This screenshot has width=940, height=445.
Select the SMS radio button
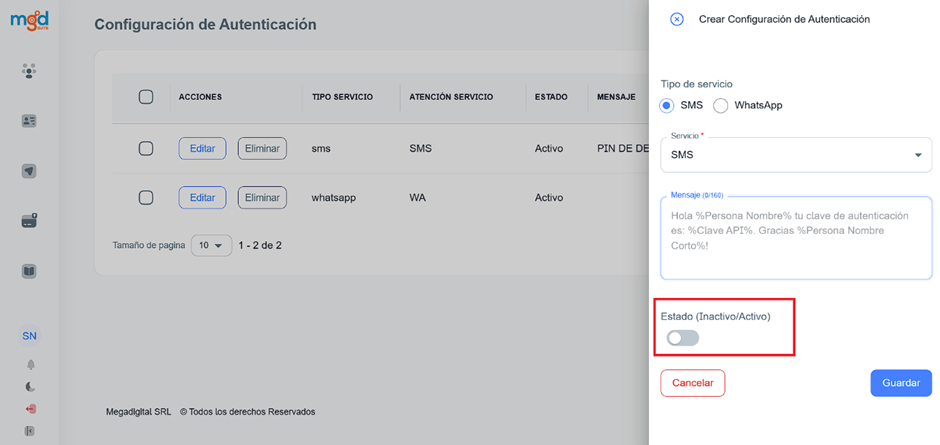pyautogui.click(x=668, y=105)
